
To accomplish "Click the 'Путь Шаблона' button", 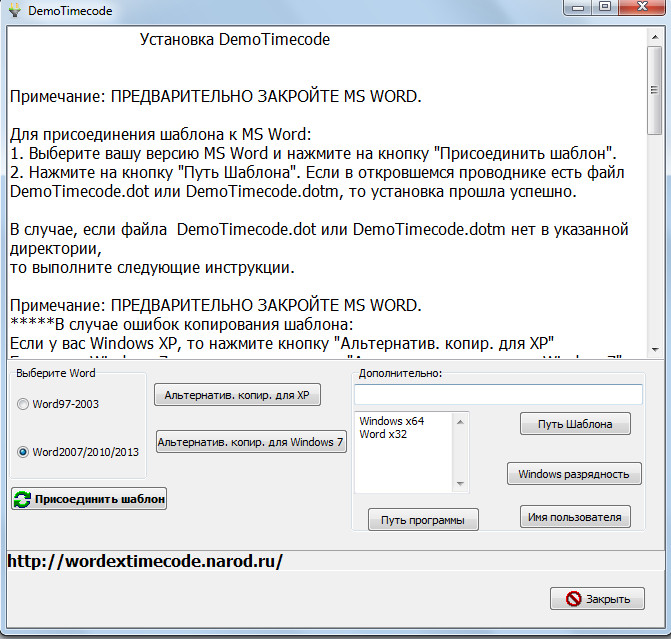I will 575,424.
